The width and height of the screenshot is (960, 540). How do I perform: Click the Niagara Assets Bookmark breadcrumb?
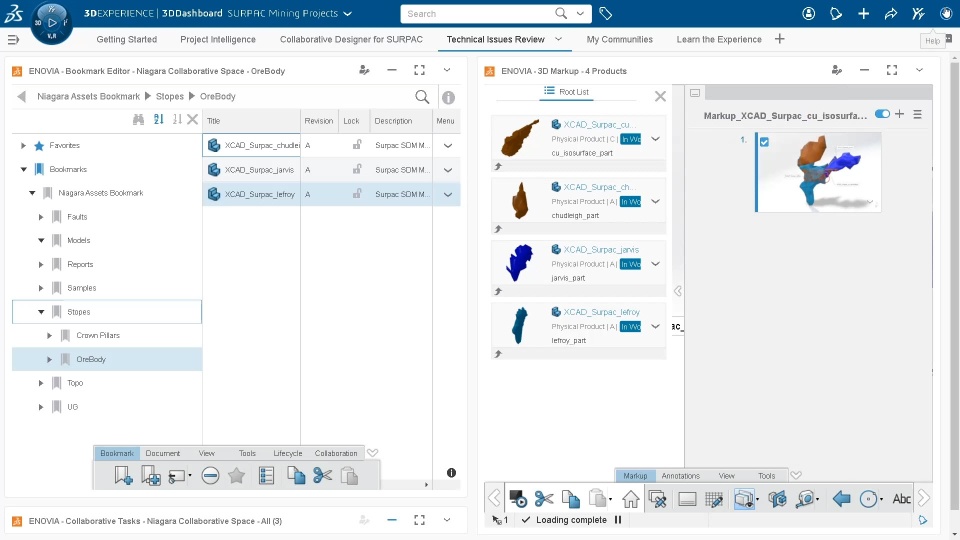coord(89,97)
